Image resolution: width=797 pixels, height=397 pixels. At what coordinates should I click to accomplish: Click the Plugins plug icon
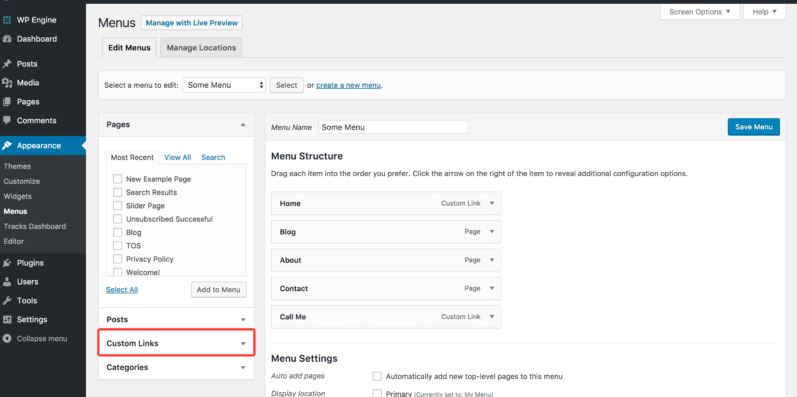pos(7,263)
